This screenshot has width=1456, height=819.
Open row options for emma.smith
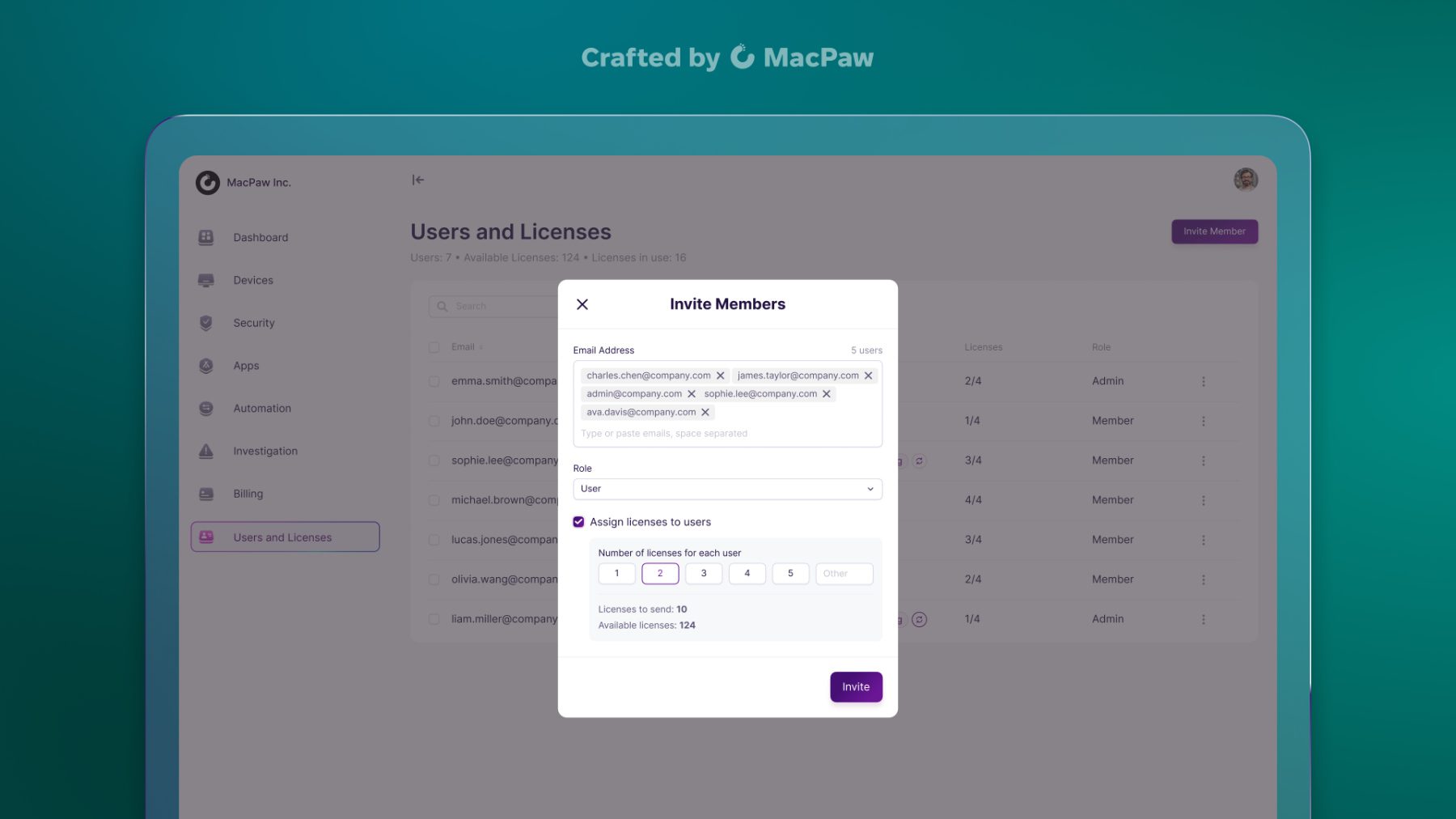[x=1203, y=381]
